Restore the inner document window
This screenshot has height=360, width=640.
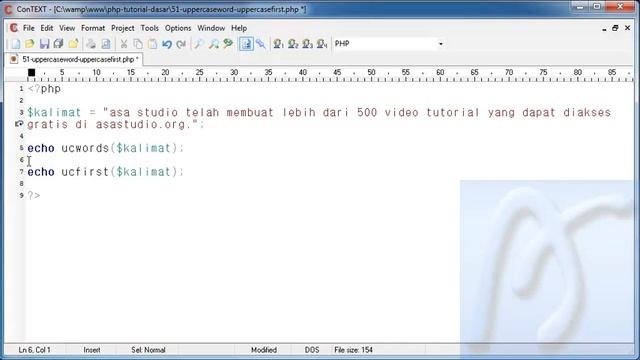[615, 28]
